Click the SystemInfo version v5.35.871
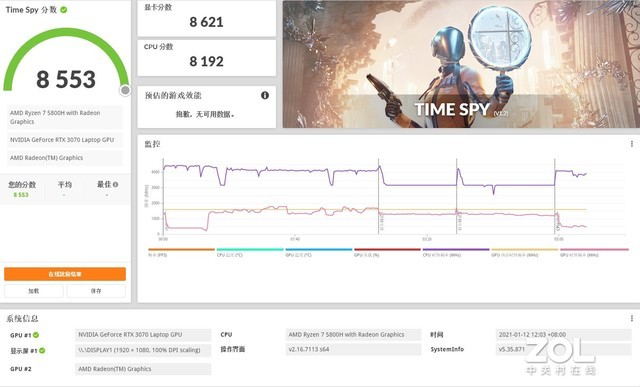This screenshot has height=387, width=640. point(563,349)
